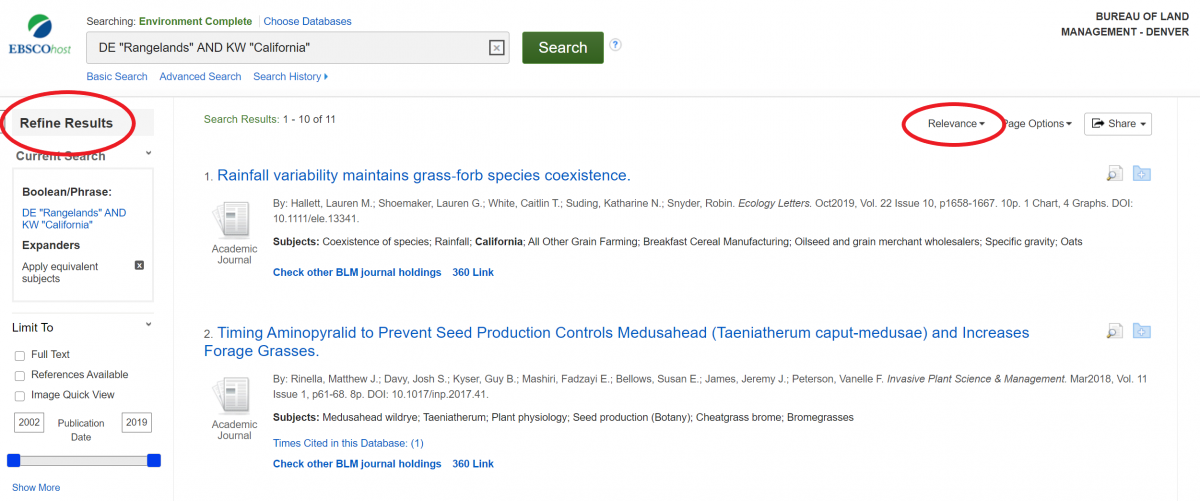
Task: Open the Relevance sort dropdown
Action: [956, 124]
